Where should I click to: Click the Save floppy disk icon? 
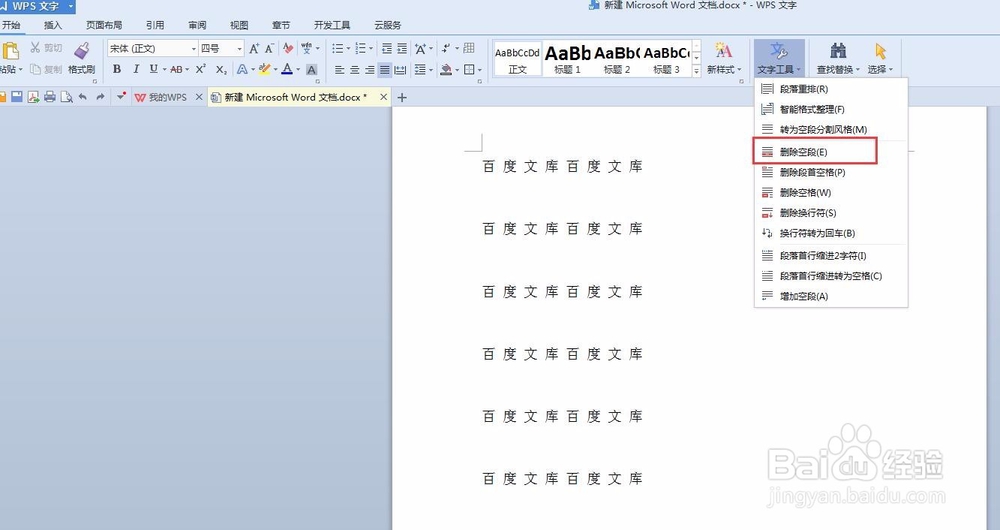17,97
